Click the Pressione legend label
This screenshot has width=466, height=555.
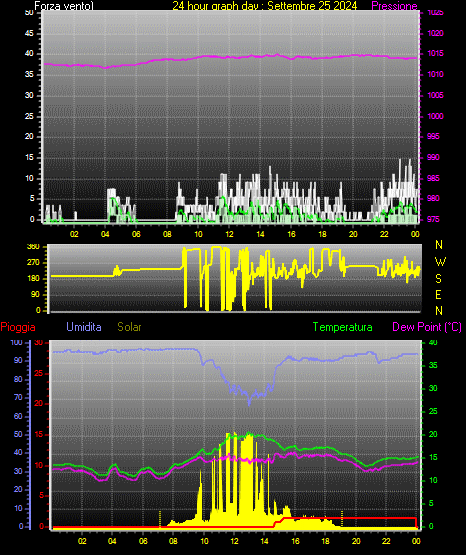click(x=394, y=6)
